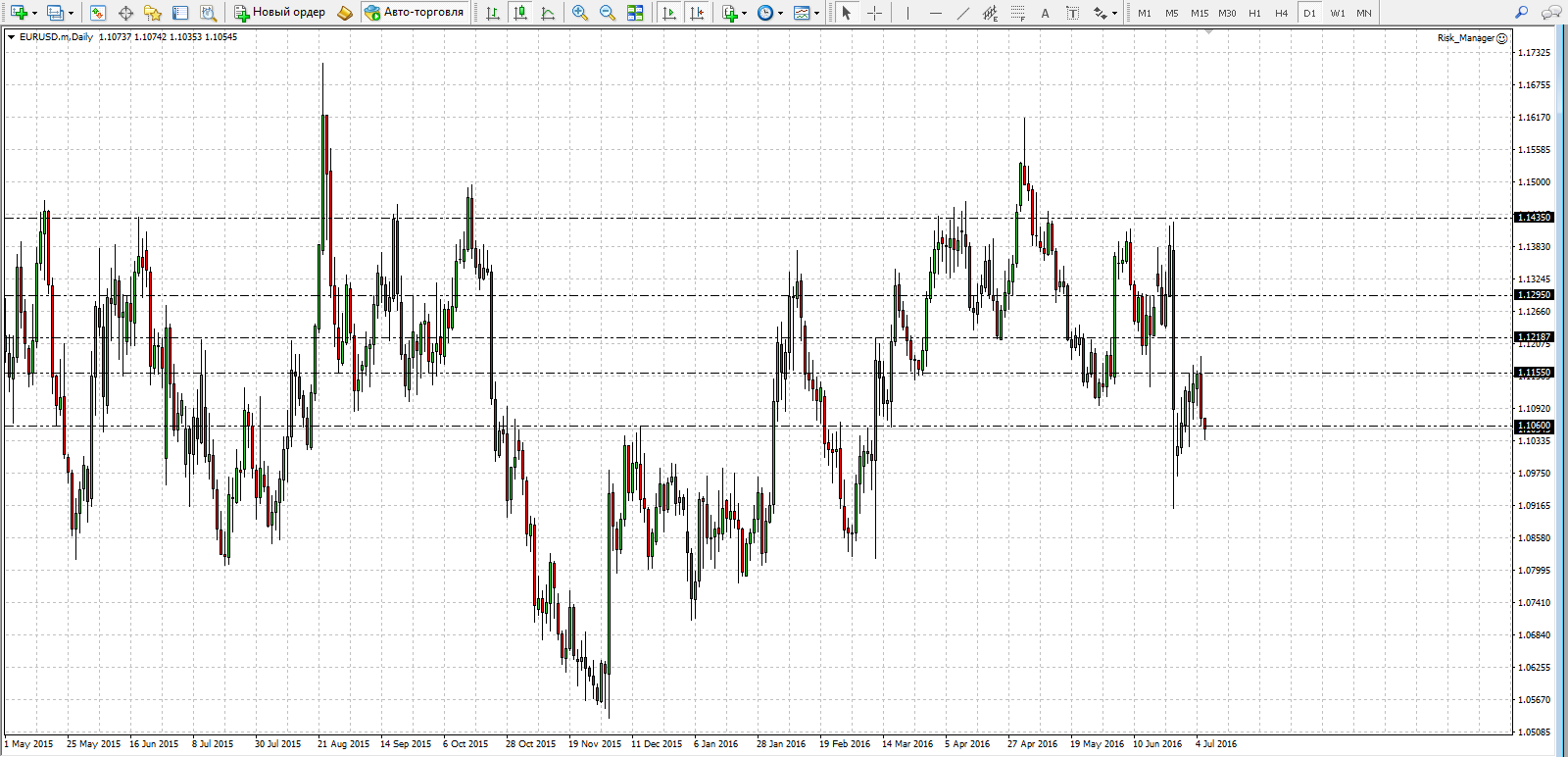Click the zoom out magnifier icon
This screenshot has height=757, width=1568.
(x=608, y=13)
